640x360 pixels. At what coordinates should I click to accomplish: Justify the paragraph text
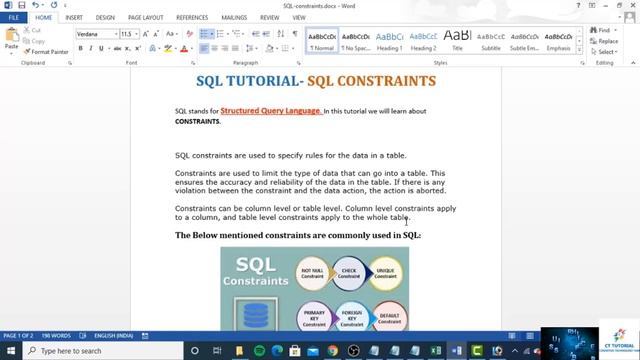pos(235,49)
